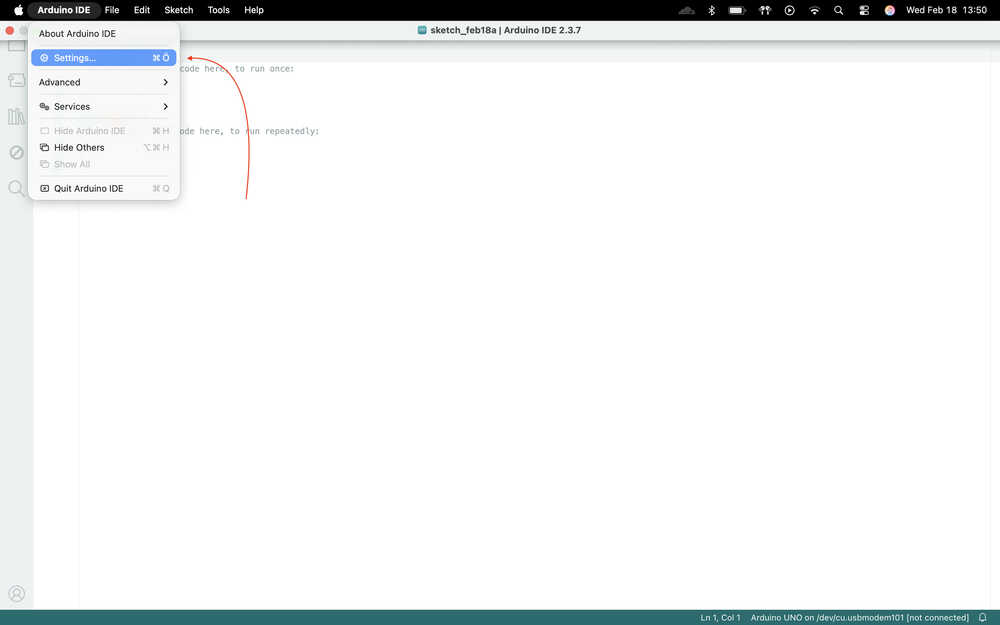Open the Help menu
This screenshot has height=625, width=1000.
(x=254, y=10)
